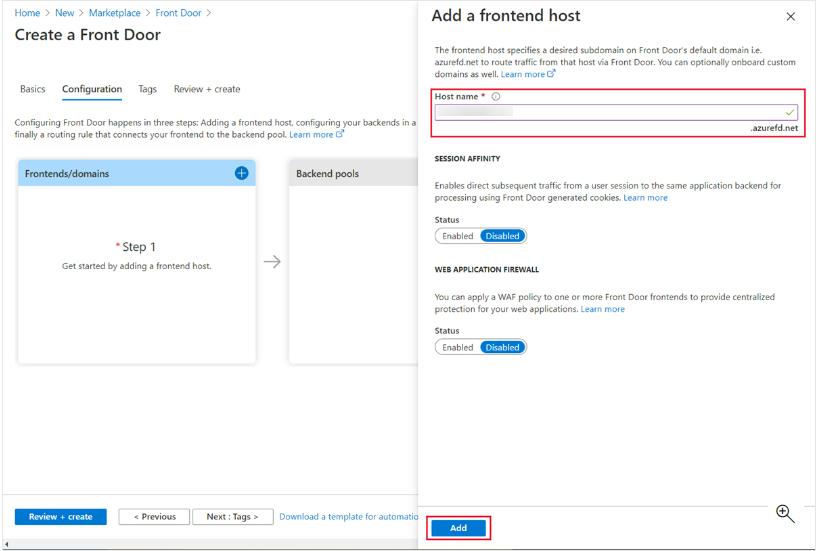Type in the Host name field

click(608, 113)
